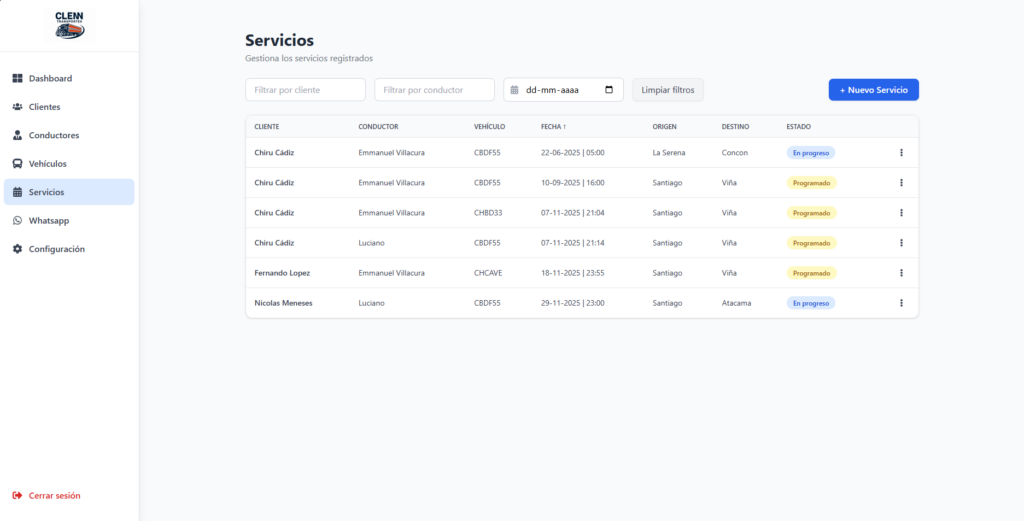This screenshot has width=1024, height=521.
Task: Click the Conductores person icon
Action: [17, 135]
